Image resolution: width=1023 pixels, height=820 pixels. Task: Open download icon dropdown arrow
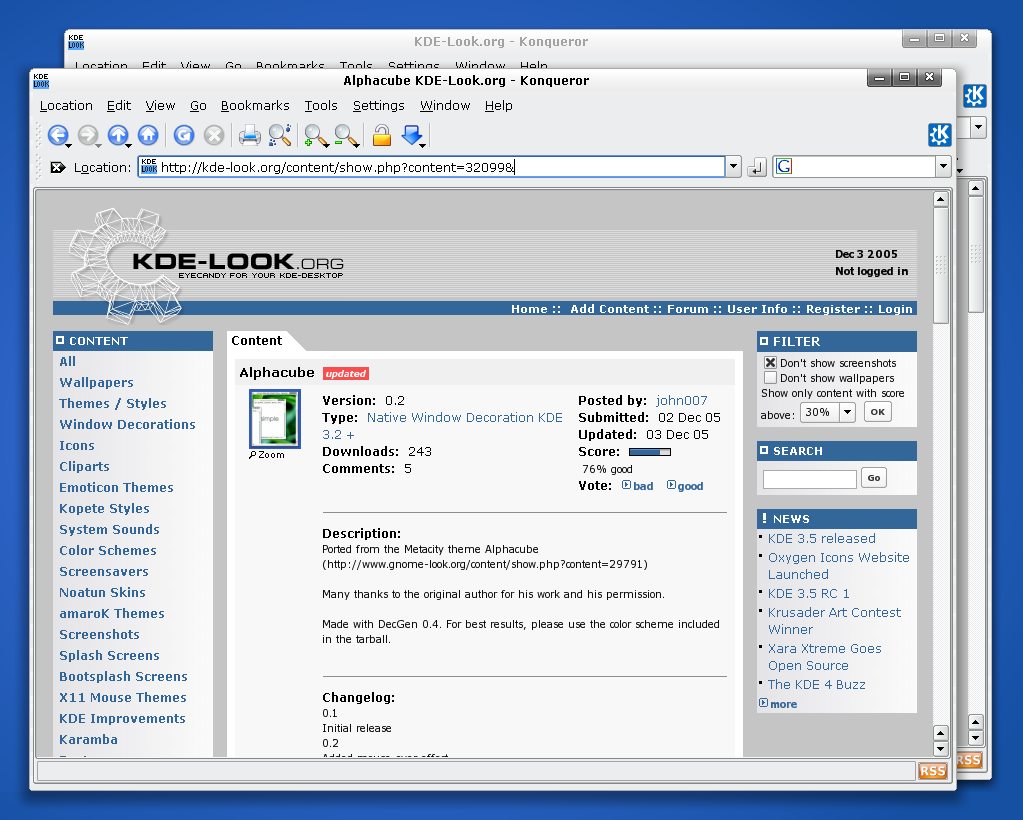coord(423,145)
